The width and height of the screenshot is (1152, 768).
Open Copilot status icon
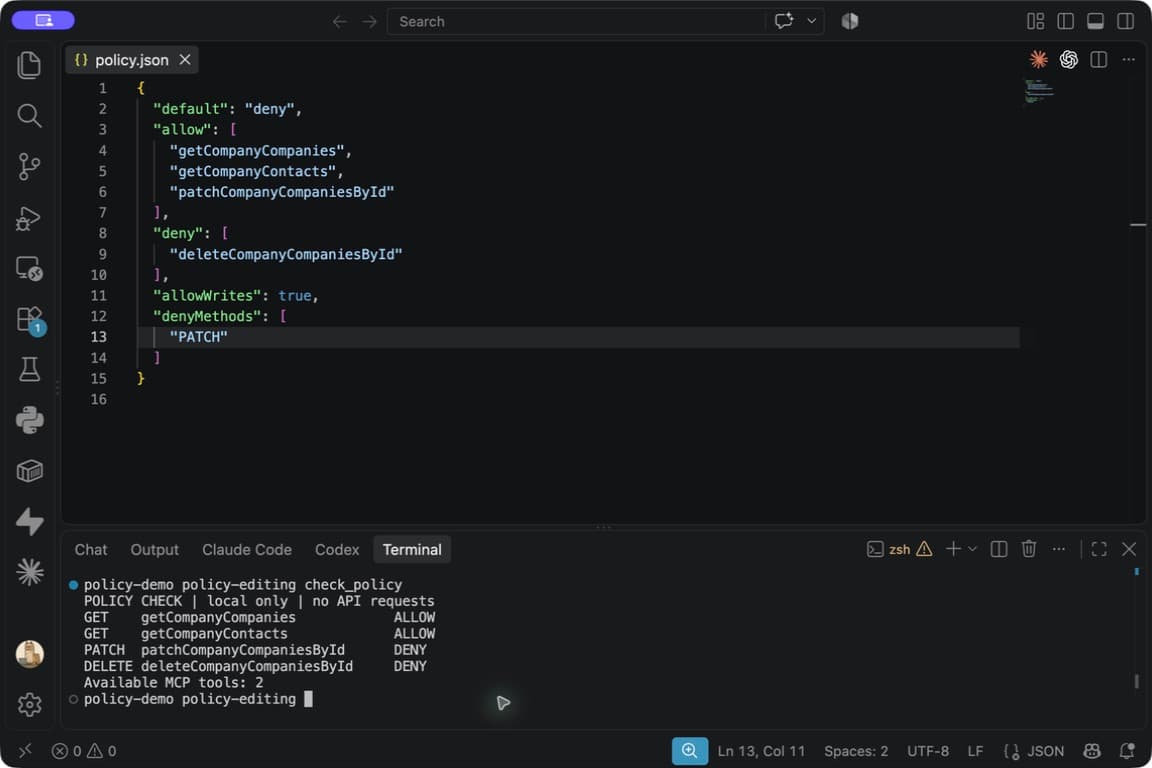[1092, 750]
